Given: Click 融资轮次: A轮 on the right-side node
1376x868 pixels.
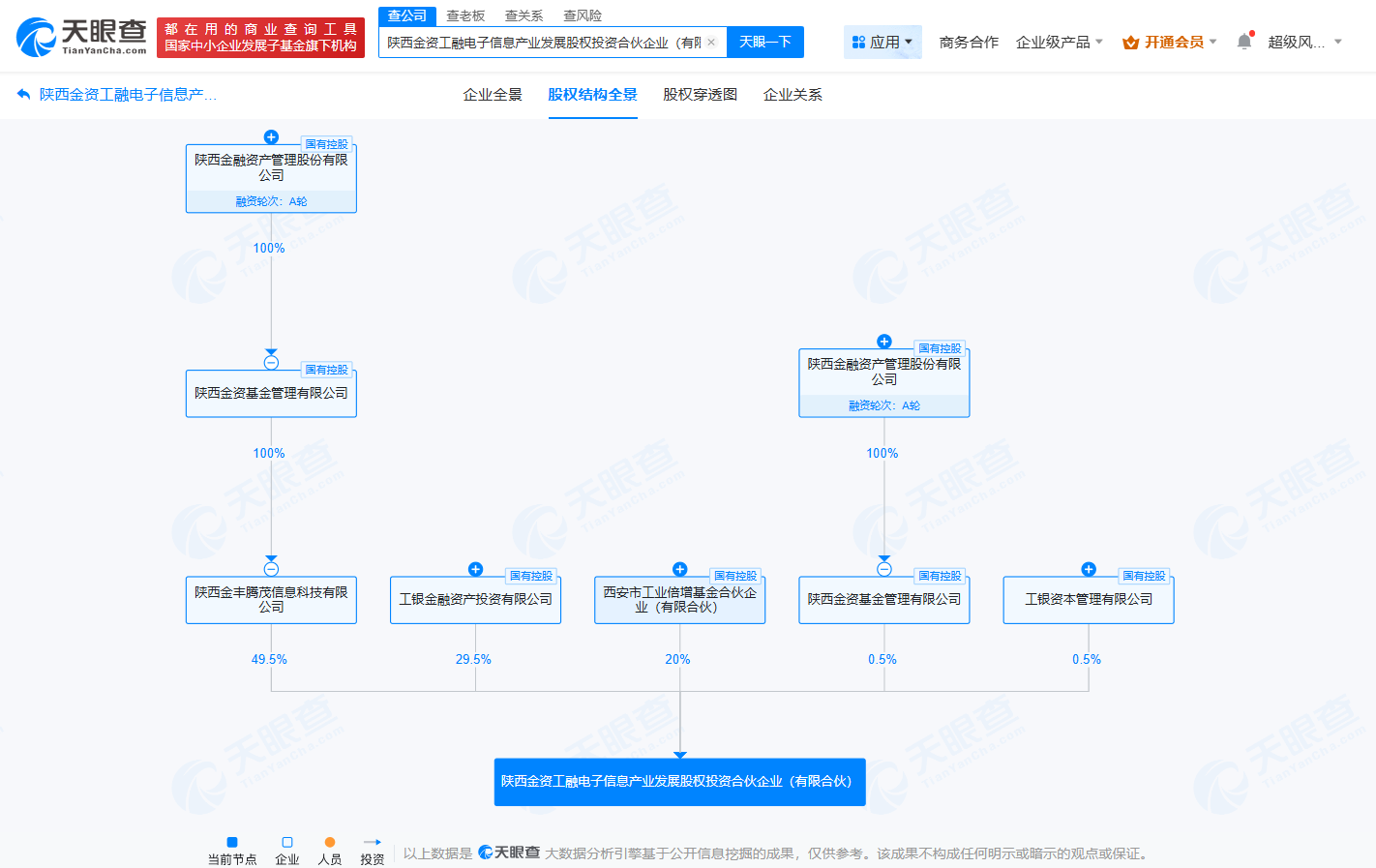Looking at the screenshot, I should click(884, 405).
